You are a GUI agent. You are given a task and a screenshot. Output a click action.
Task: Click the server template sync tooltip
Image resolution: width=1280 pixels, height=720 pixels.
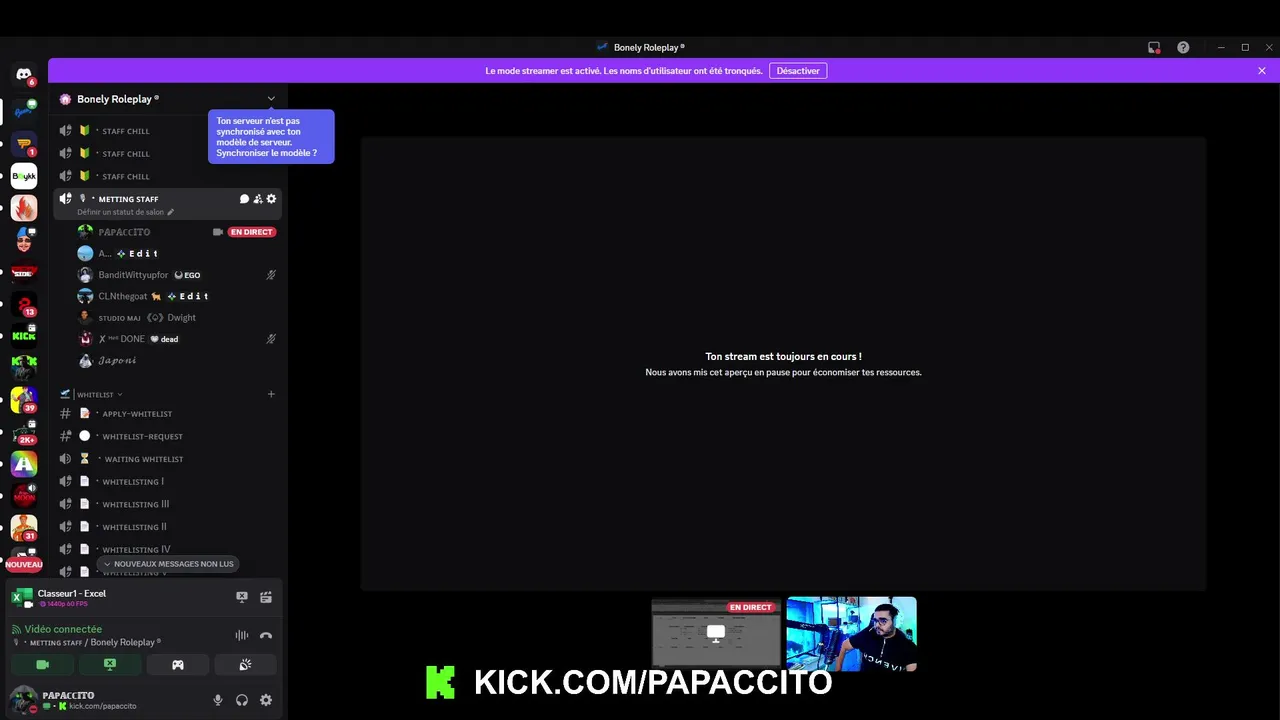point(271,136)
